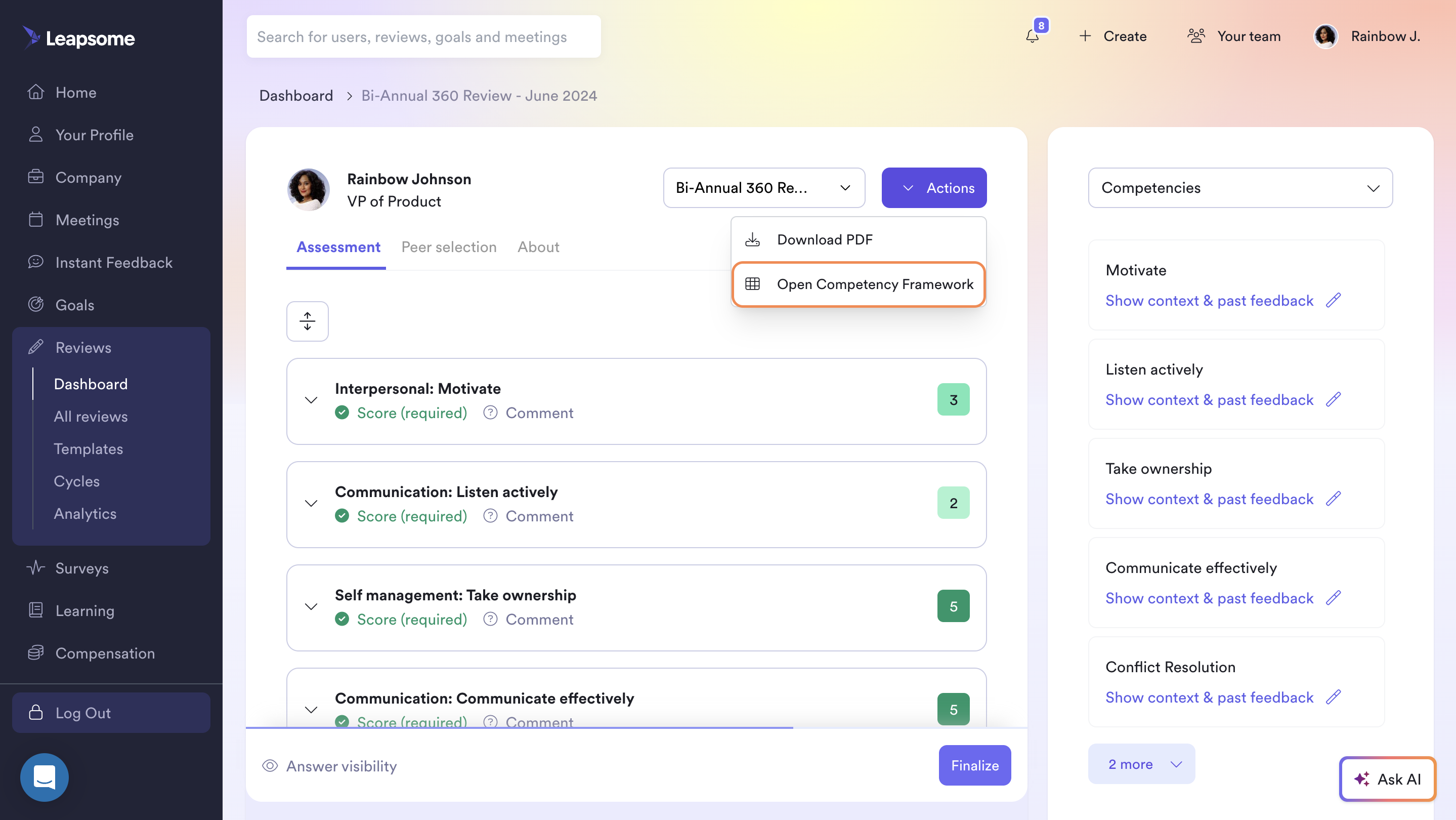The image size is (1456, 820).
Task: Click Score (required) check on Motivate
Action: click(x=342, y=412)
